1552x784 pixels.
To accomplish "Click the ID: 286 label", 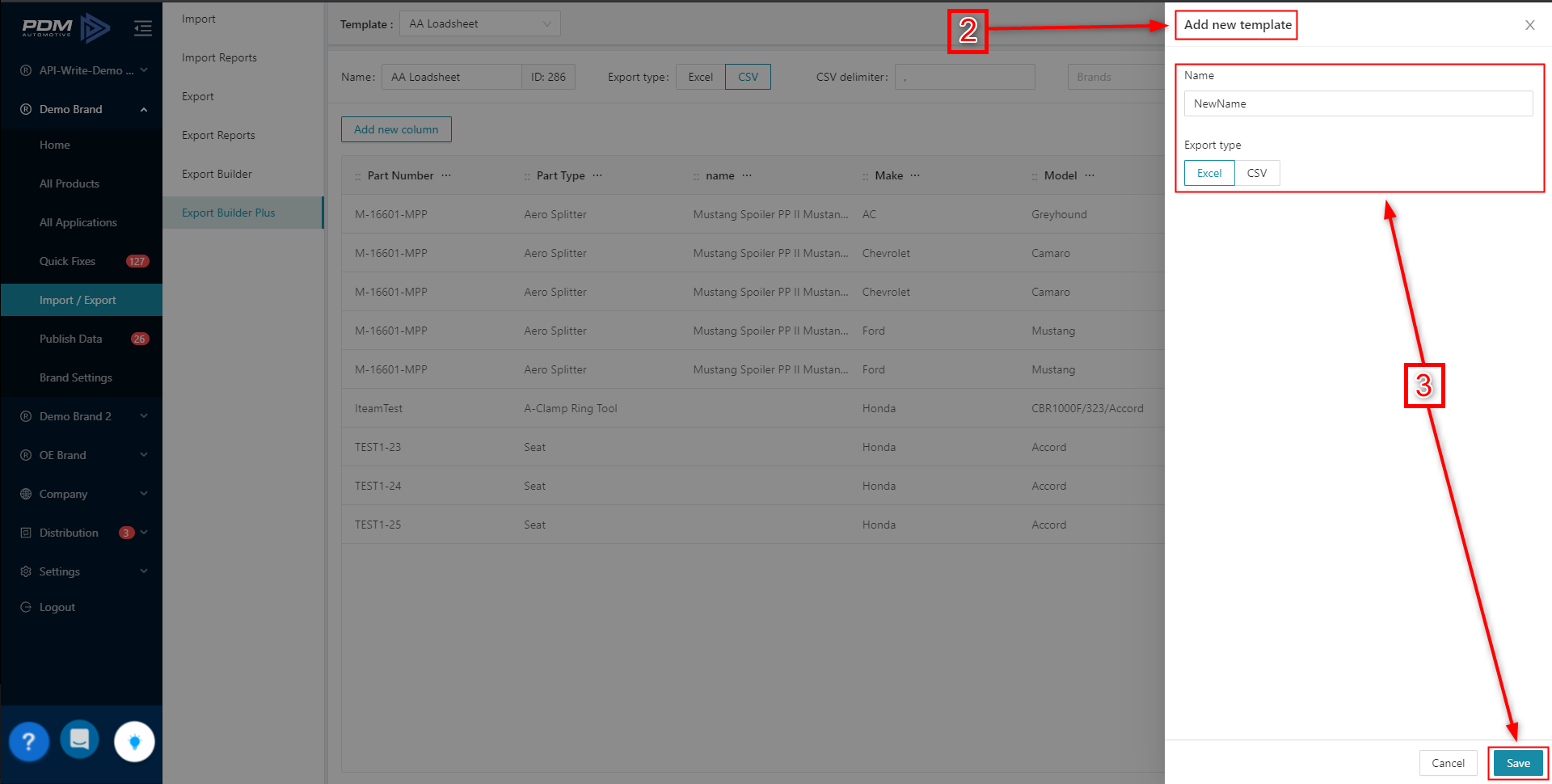I will tap(548, 77).
